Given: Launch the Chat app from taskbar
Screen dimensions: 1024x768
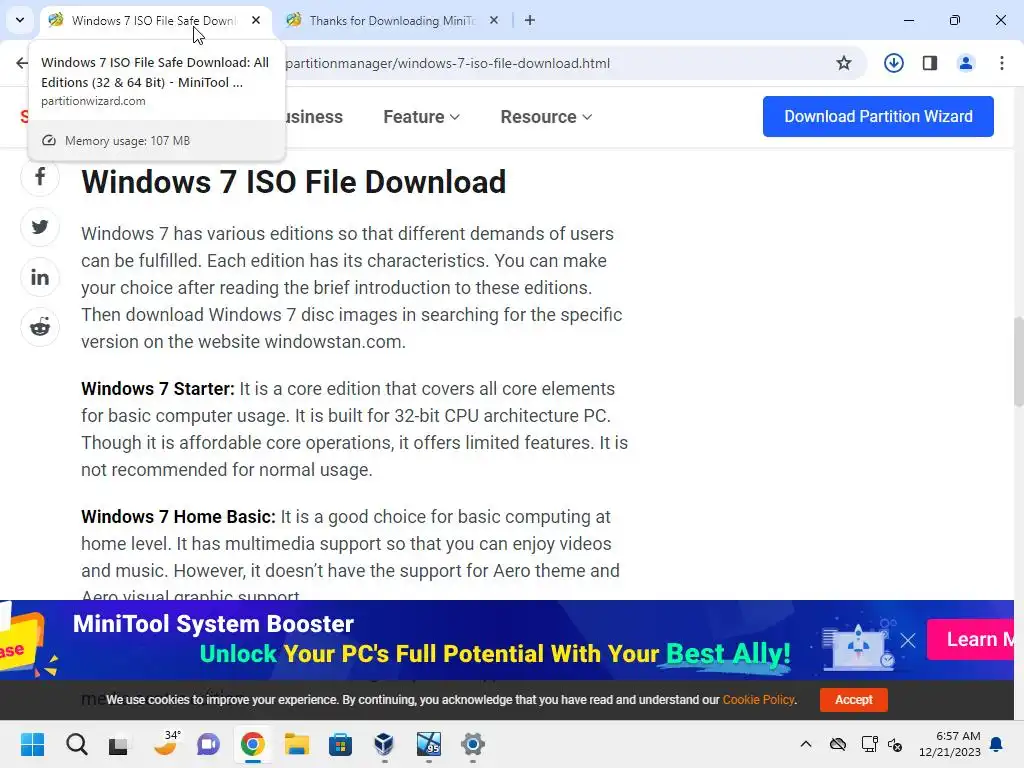Looking at the screenshot, I should click(x=208, y=744).
